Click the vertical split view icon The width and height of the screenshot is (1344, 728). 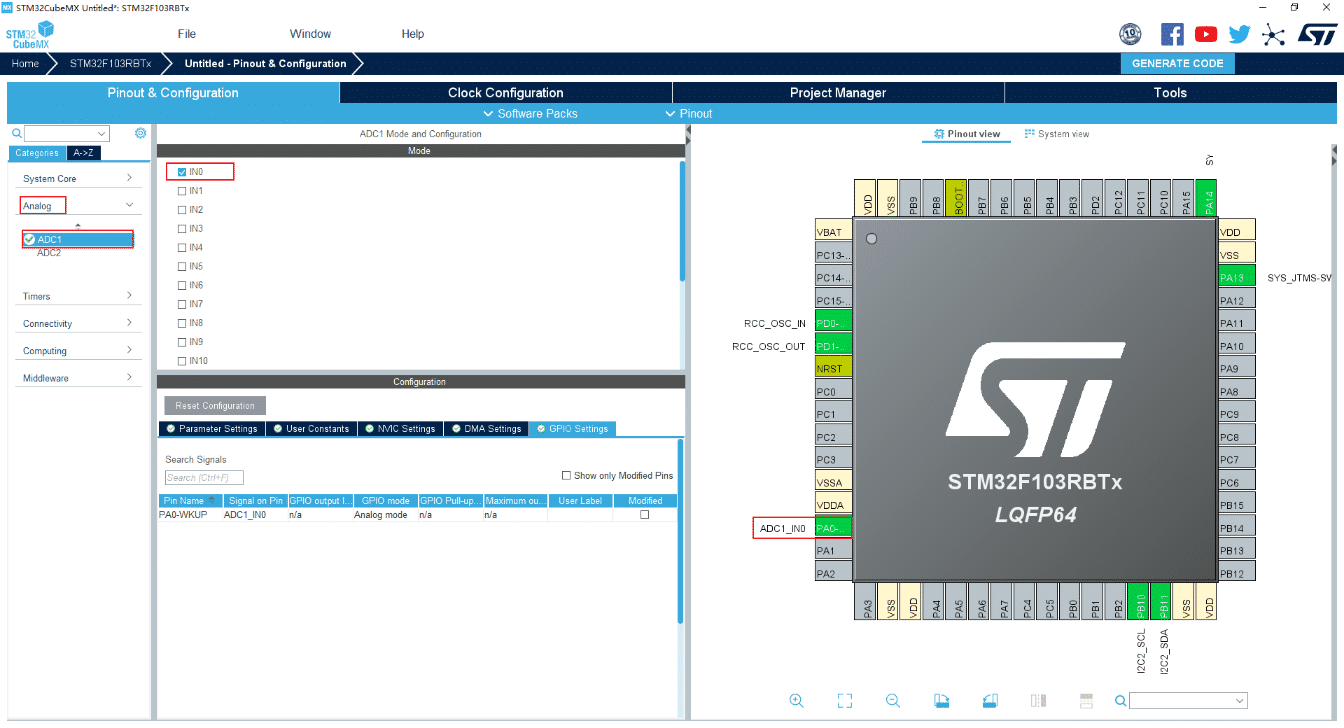pyautogui.click(x=1038, y=701)
